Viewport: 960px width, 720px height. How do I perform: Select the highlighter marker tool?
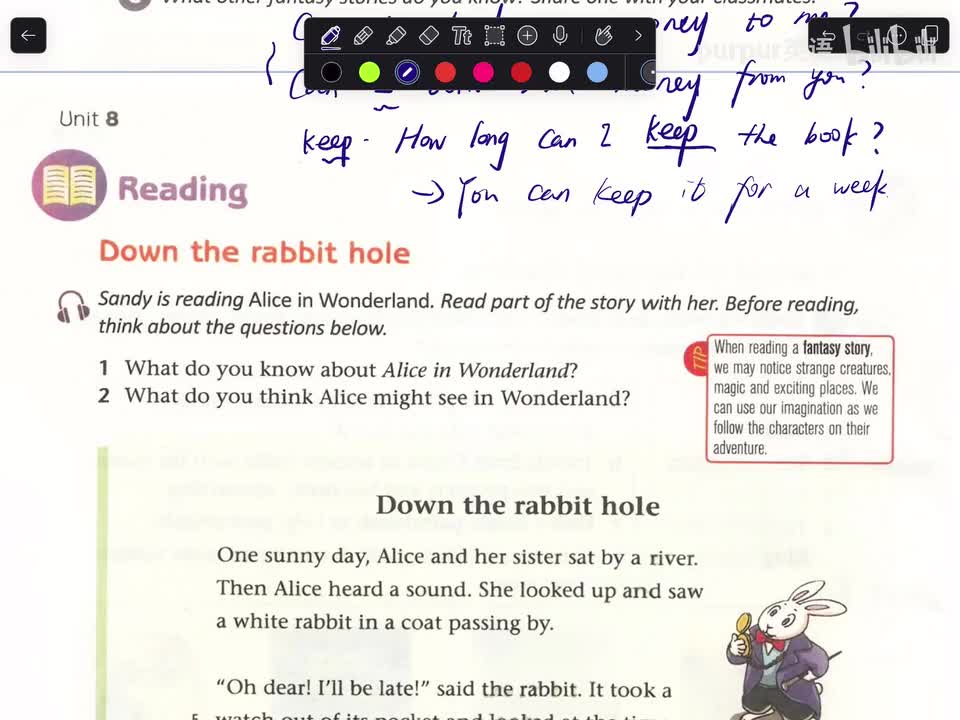(x=396, y=36)
